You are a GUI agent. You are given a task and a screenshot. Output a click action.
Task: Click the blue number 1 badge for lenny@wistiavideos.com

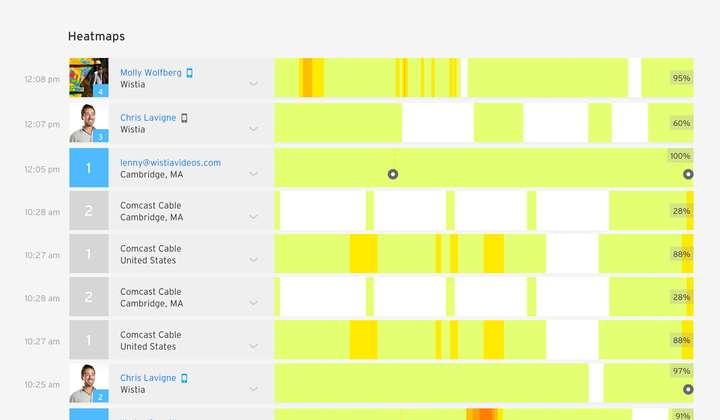click(88, 168)
